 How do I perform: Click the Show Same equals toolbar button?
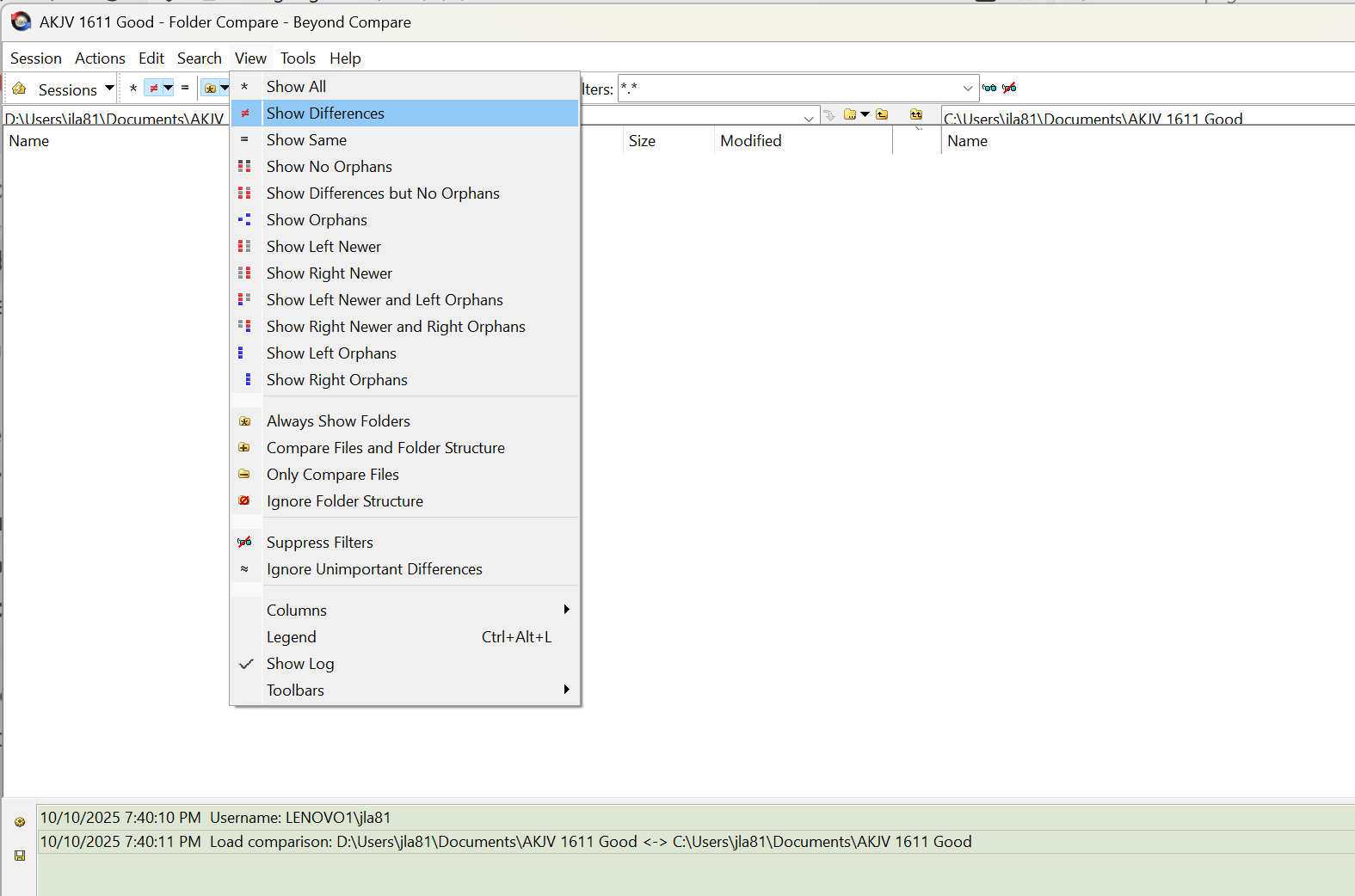point(185,88)
